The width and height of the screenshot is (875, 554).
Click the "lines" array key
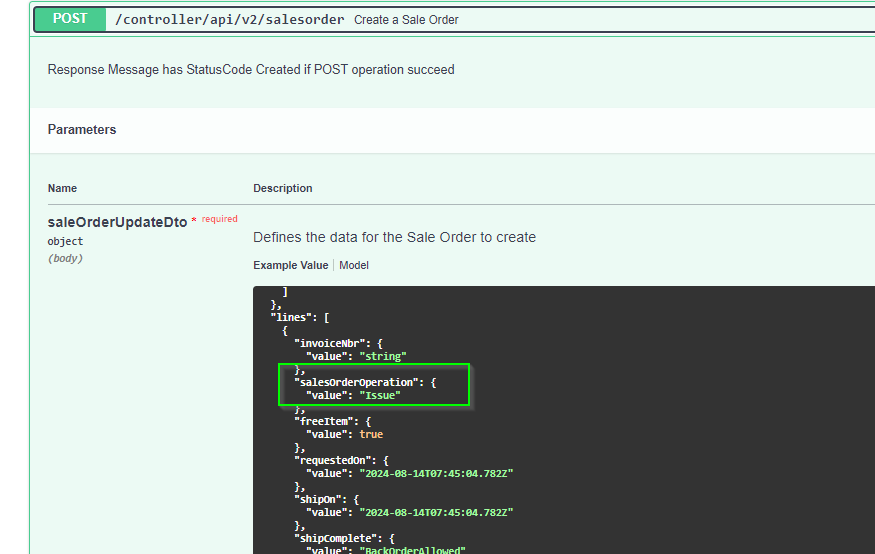[290, 317]
